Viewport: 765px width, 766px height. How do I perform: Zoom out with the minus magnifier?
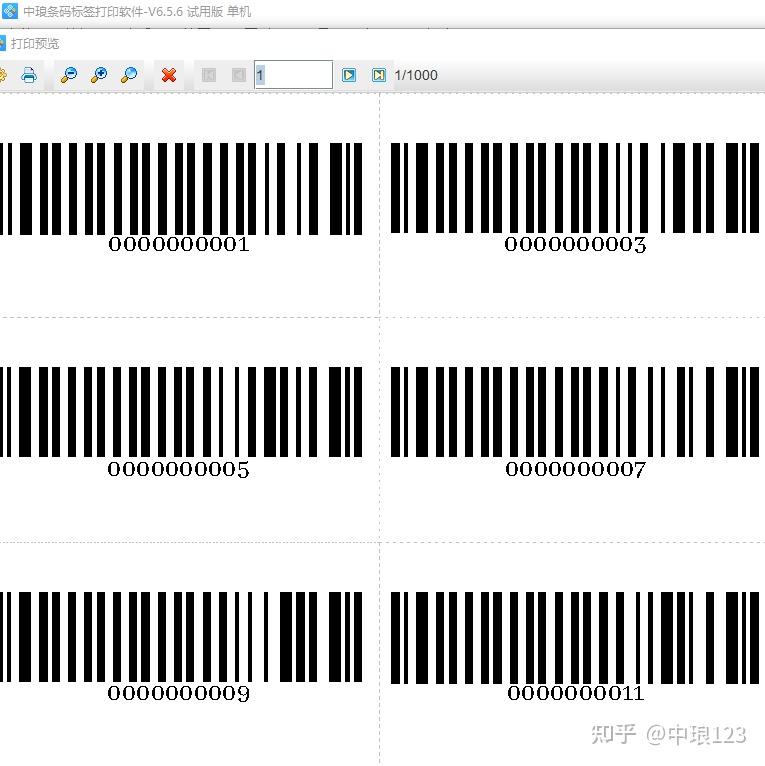pyautogui.click(x=69, y=75)
